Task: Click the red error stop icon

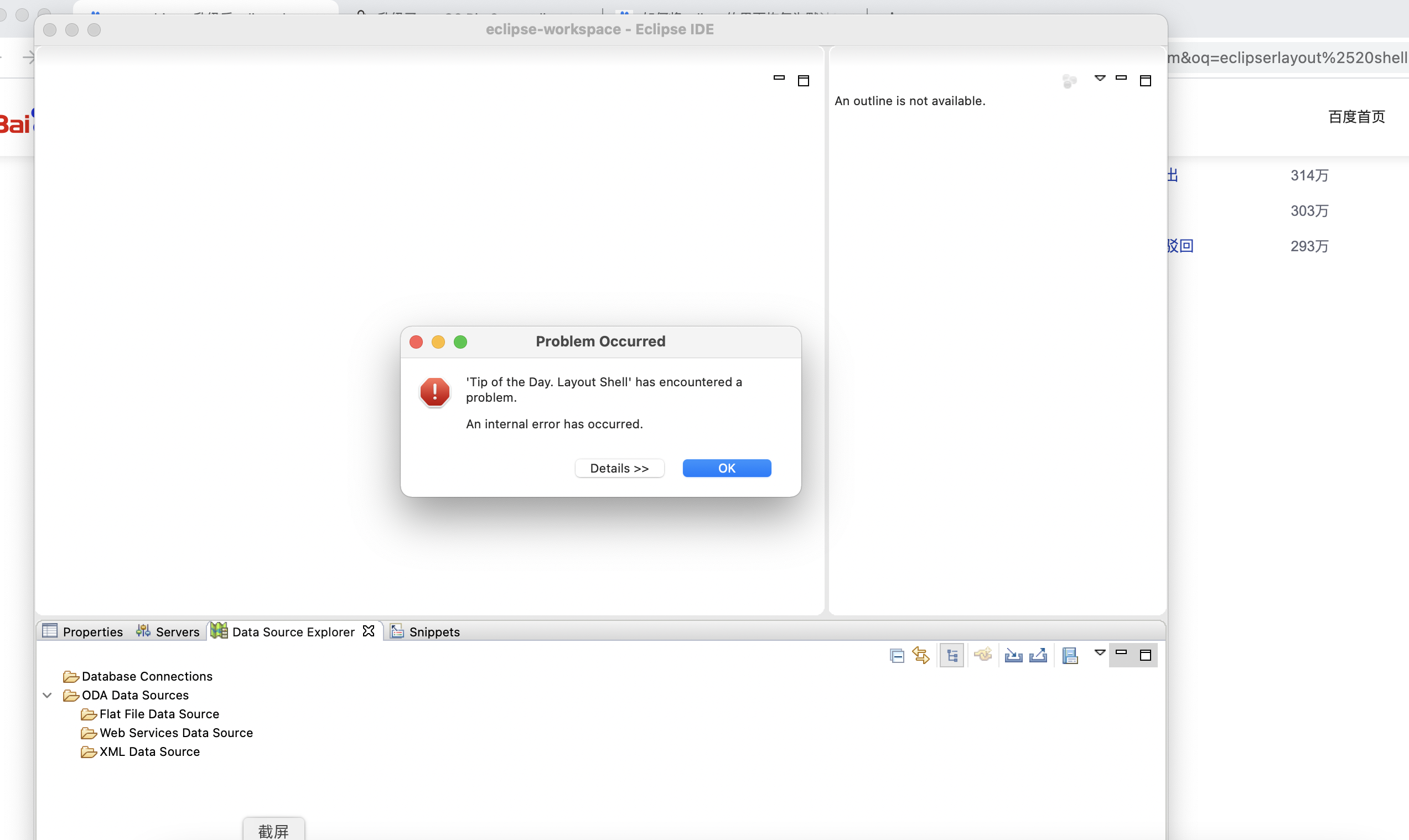Action: [435, 392]
